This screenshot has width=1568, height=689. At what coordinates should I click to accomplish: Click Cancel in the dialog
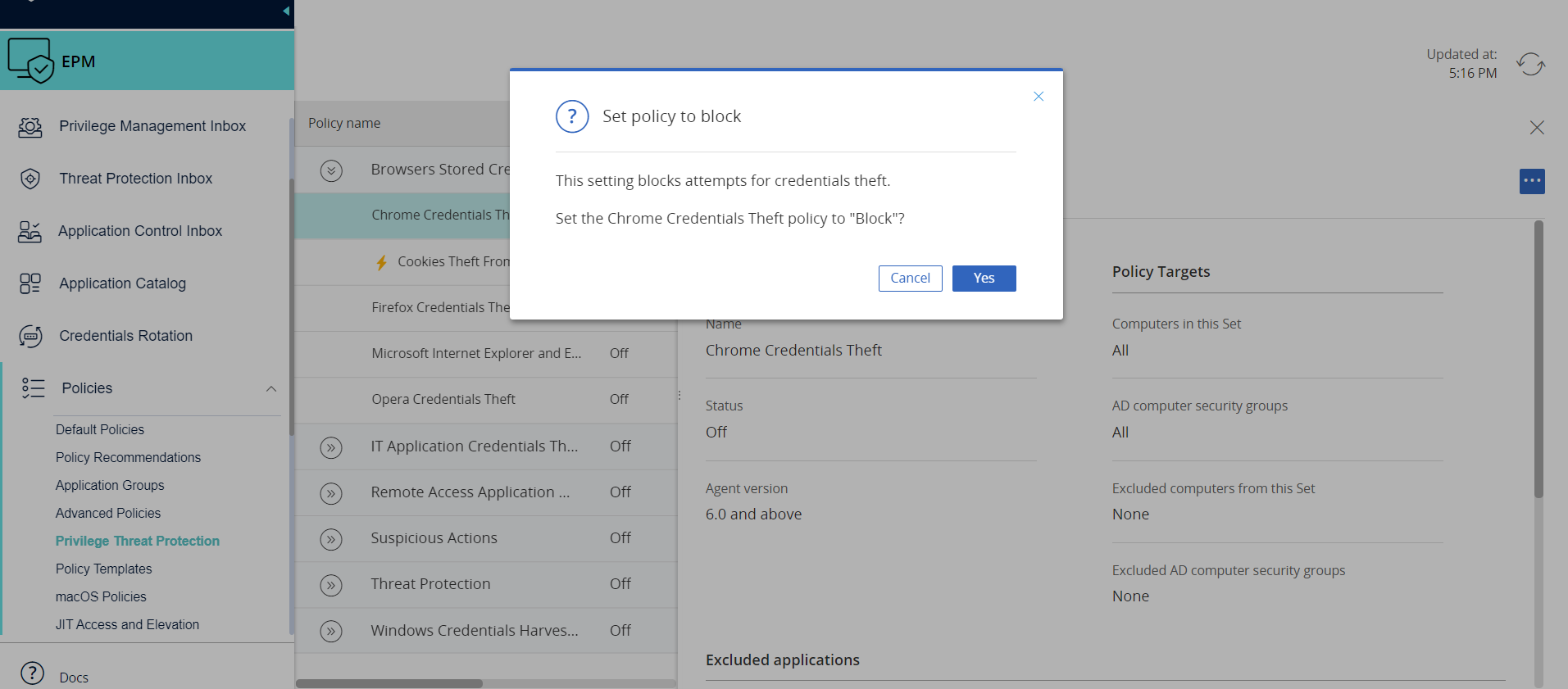pos(910,279)
